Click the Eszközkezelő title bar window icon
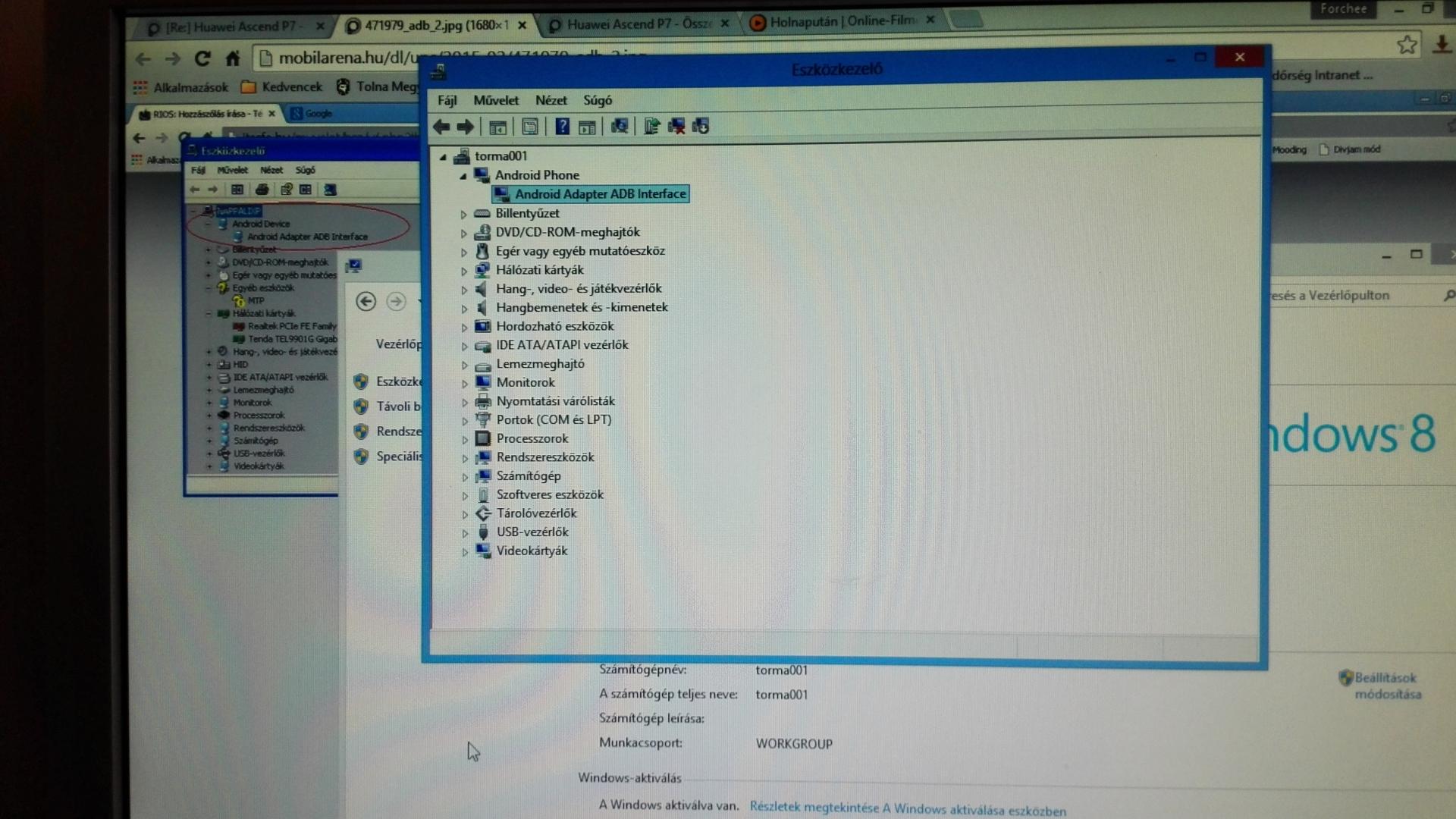 tap(438, 71)
